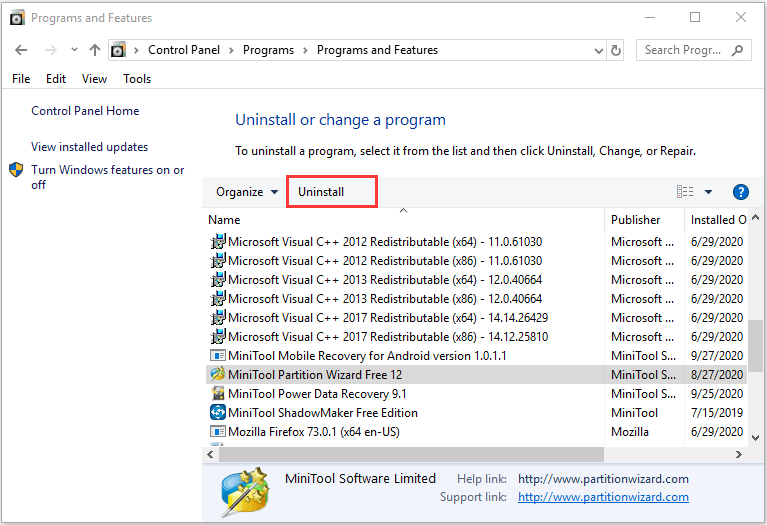Click the vertical scrollbar thumb

(755, 346)
